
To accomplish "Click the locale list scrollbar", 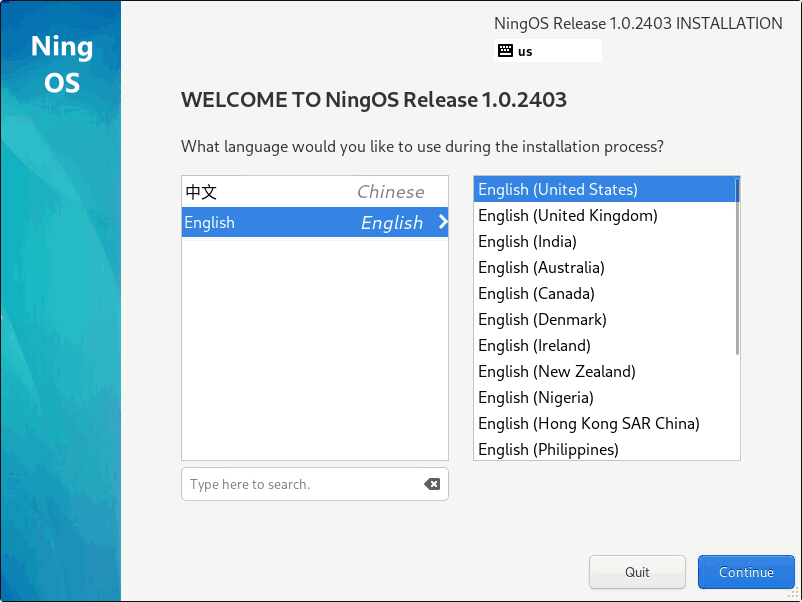I will coord(737,266).
